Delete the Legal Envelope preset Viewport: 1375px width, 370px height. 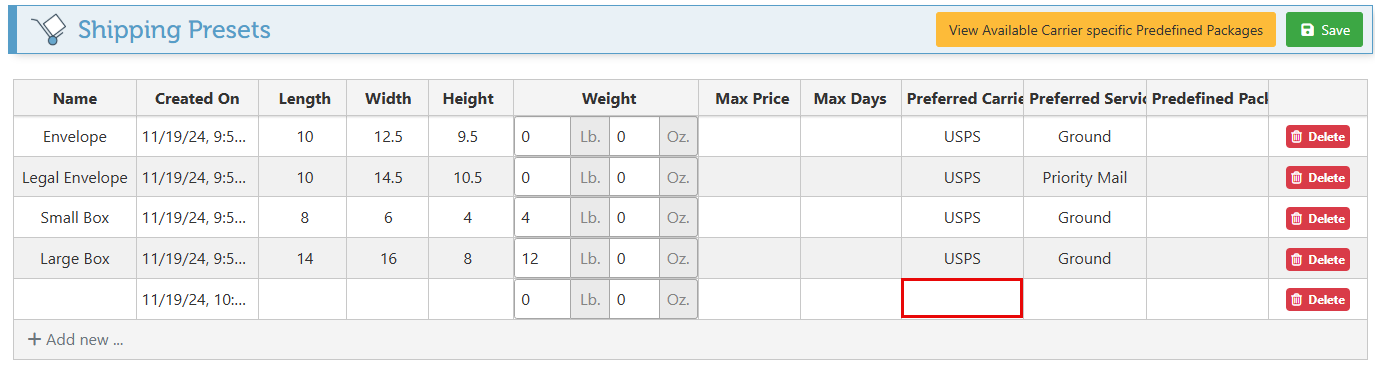(x=1318, y=178)
